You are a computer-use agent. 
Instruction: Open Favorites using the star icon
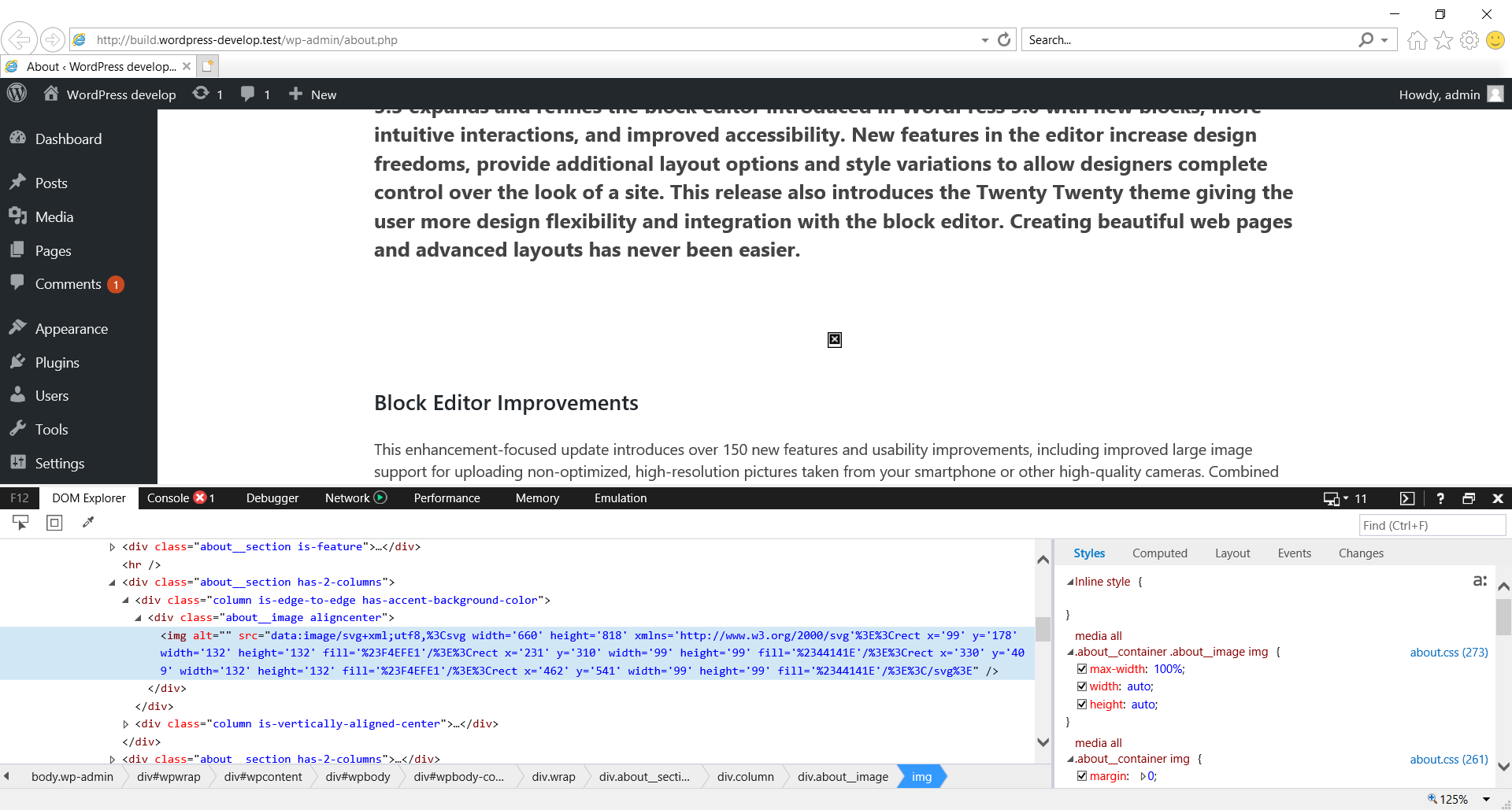pos(1443,40)
